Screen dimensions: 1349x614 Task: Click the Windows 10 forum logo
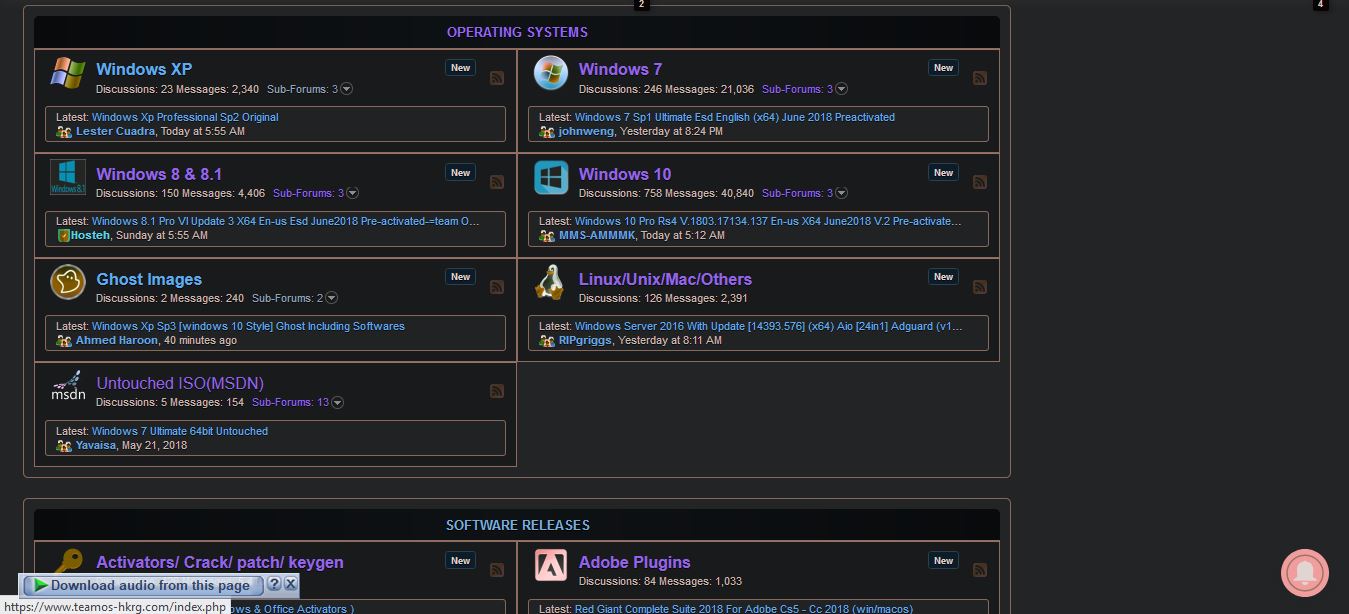coord(551,177)
